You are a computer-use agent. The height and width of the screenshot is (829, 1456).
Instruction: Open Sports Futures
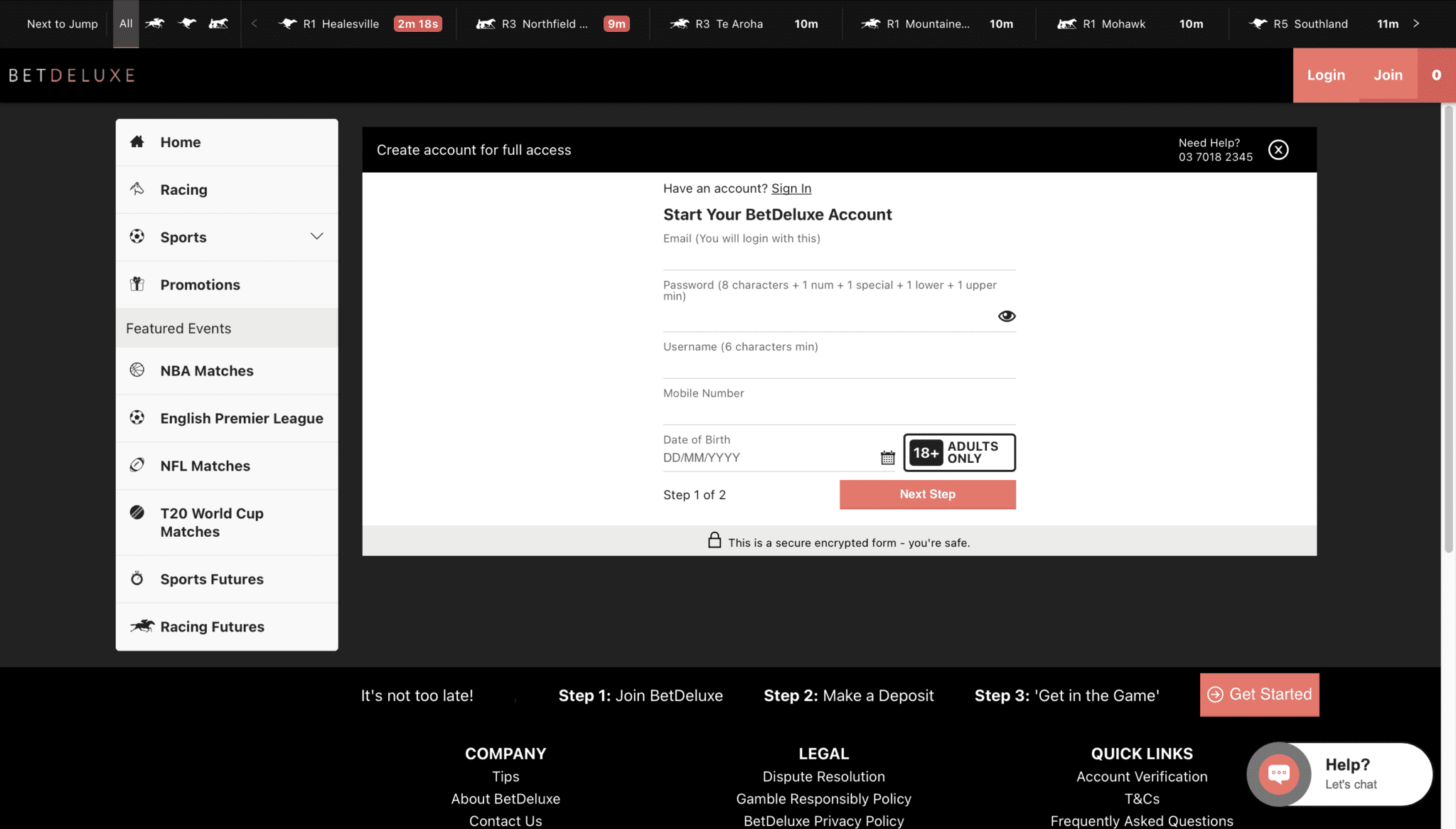pos(227,579)
